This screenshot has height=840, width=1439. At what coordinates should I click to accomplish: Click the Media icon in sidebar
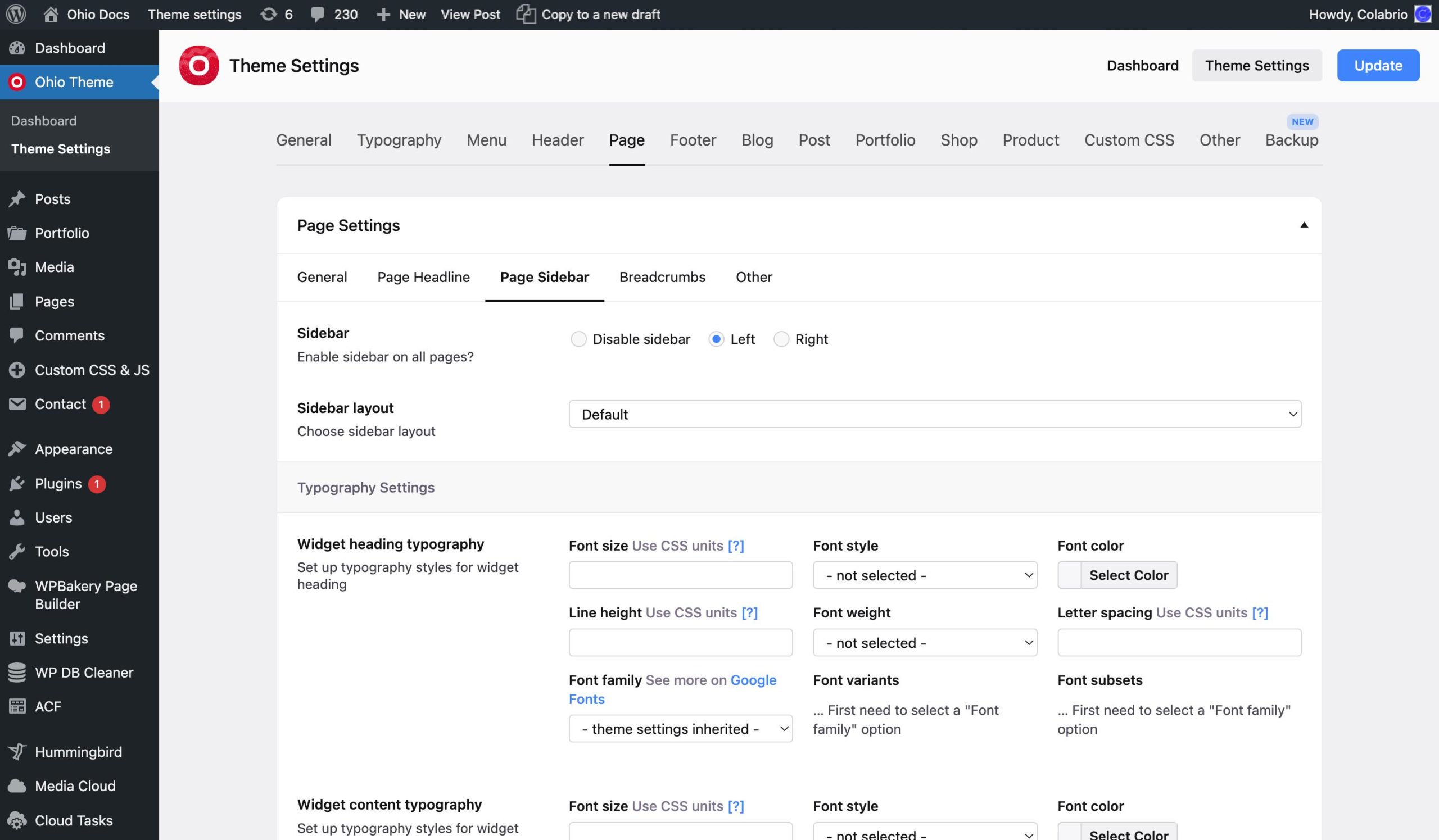(17, 267)
